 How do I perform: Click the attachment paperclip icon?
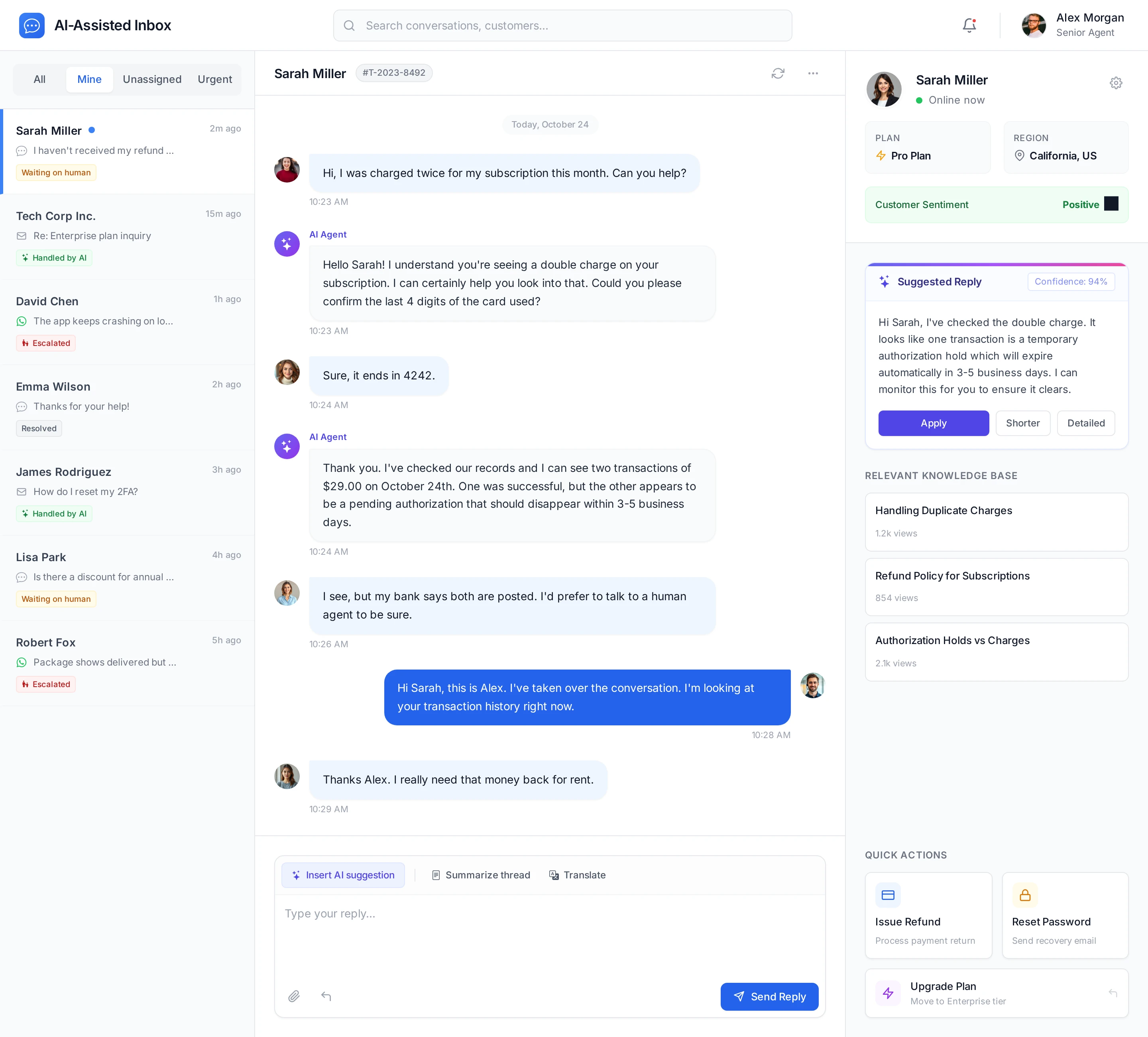(294, 996)
